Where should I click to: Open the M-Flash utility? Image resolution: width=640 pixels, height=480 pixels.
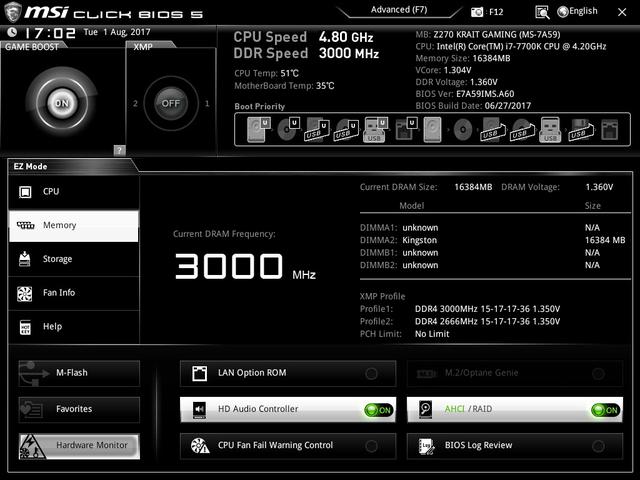pos(79,373)
